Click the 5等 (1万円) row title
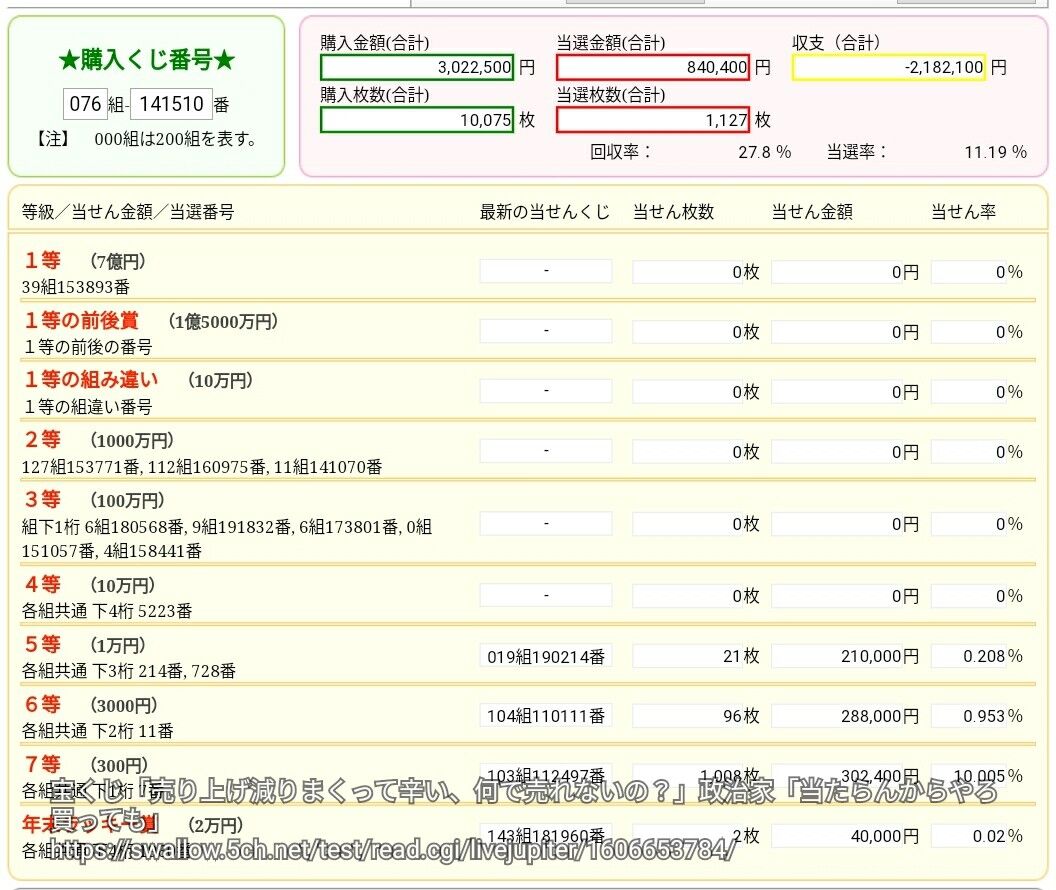This screenshot has height=890, width=1056. coord(85,645)
